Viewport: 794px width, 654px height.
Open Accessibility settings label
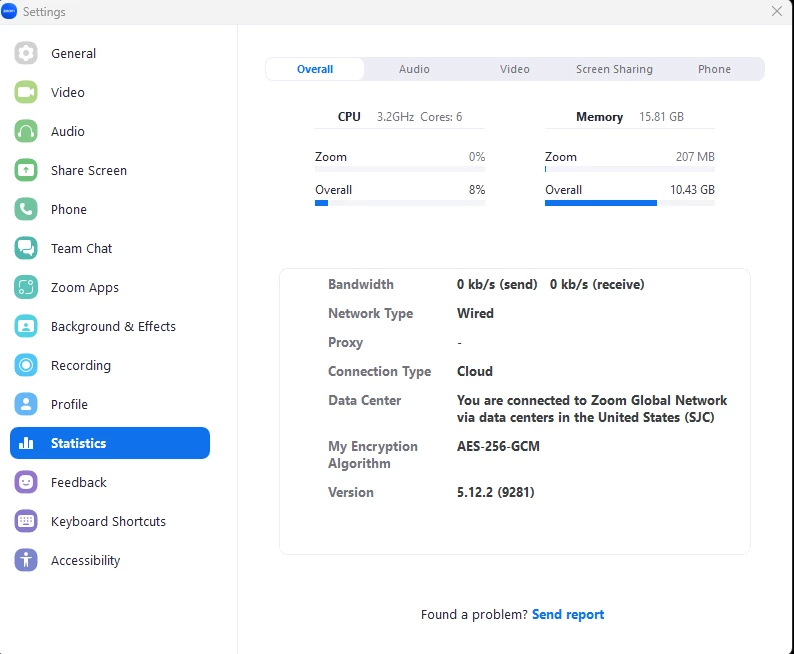[x=86, y=560]
